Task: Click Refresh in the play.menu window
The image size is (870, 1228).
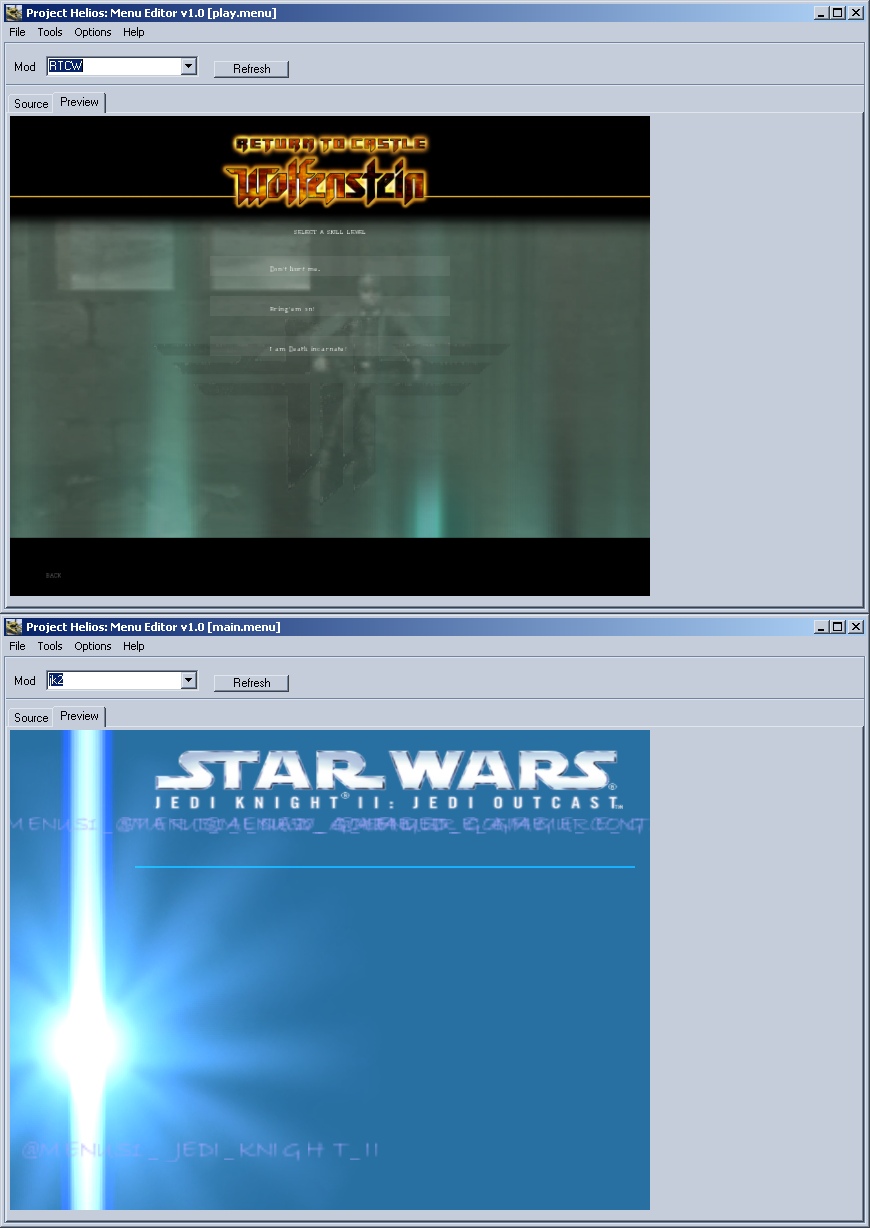Action: [x=251, y=69]
